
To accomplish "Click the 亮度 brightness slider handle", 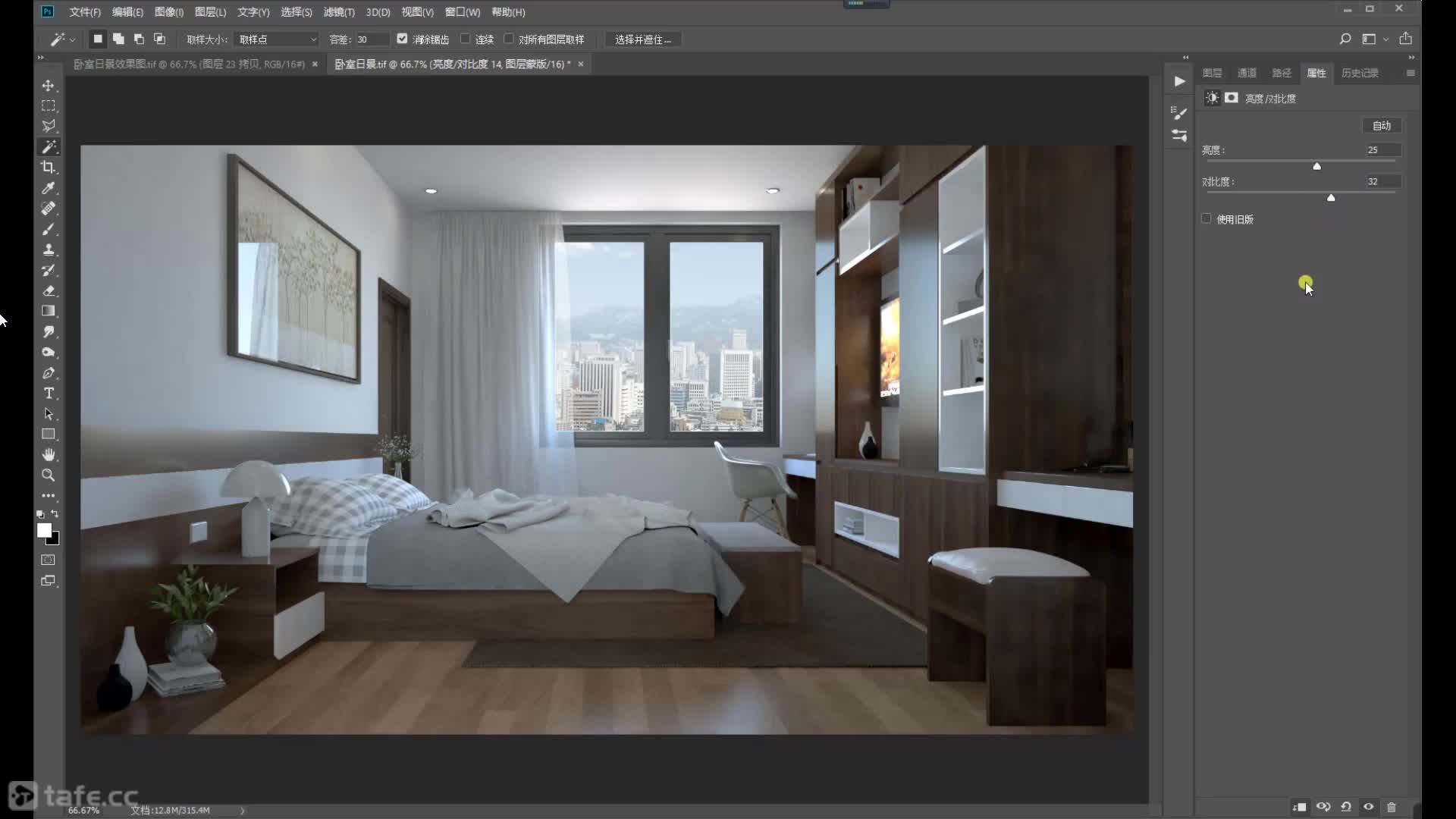I will coord(1317,166).
